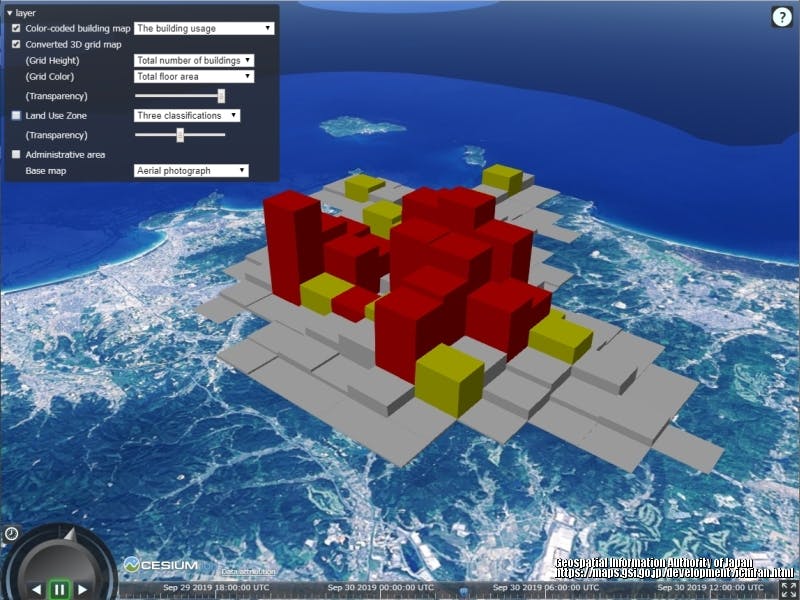Click timeline at Sep 29 2019 18:00:00 UTC

[x=217, y=588]
